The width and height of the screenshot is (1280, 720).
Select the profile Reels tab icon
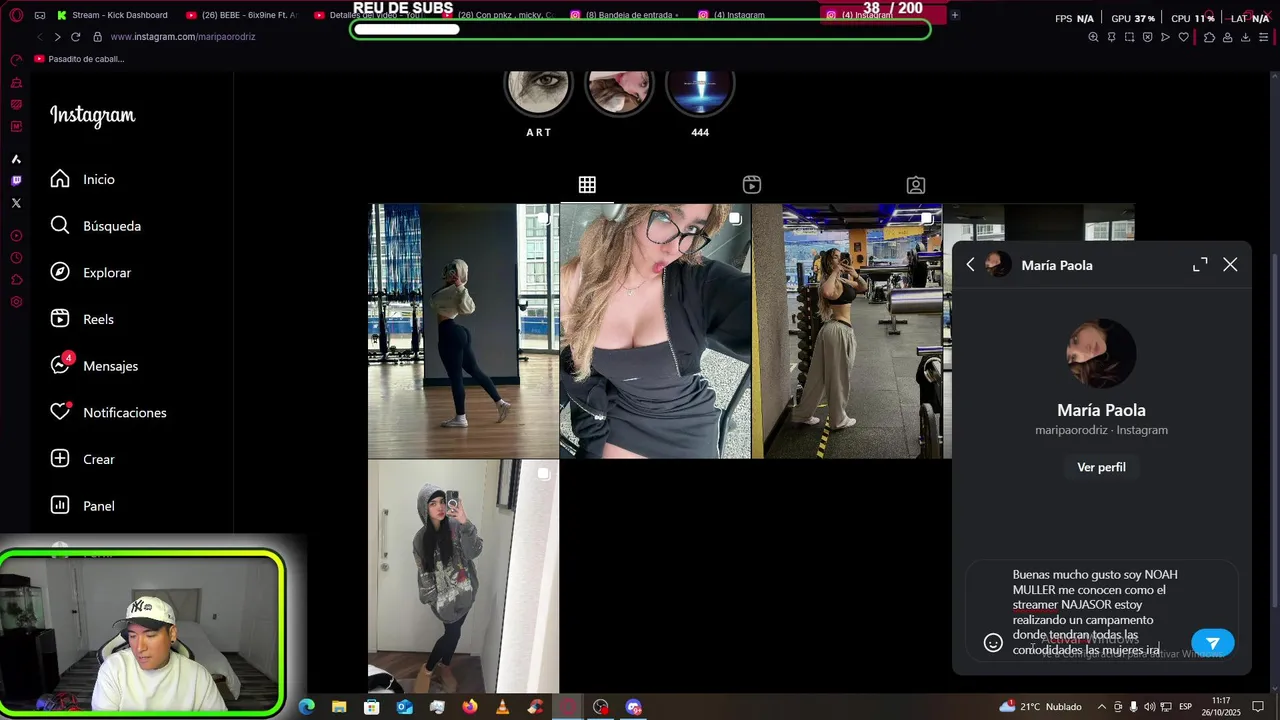tap(752, 185)
